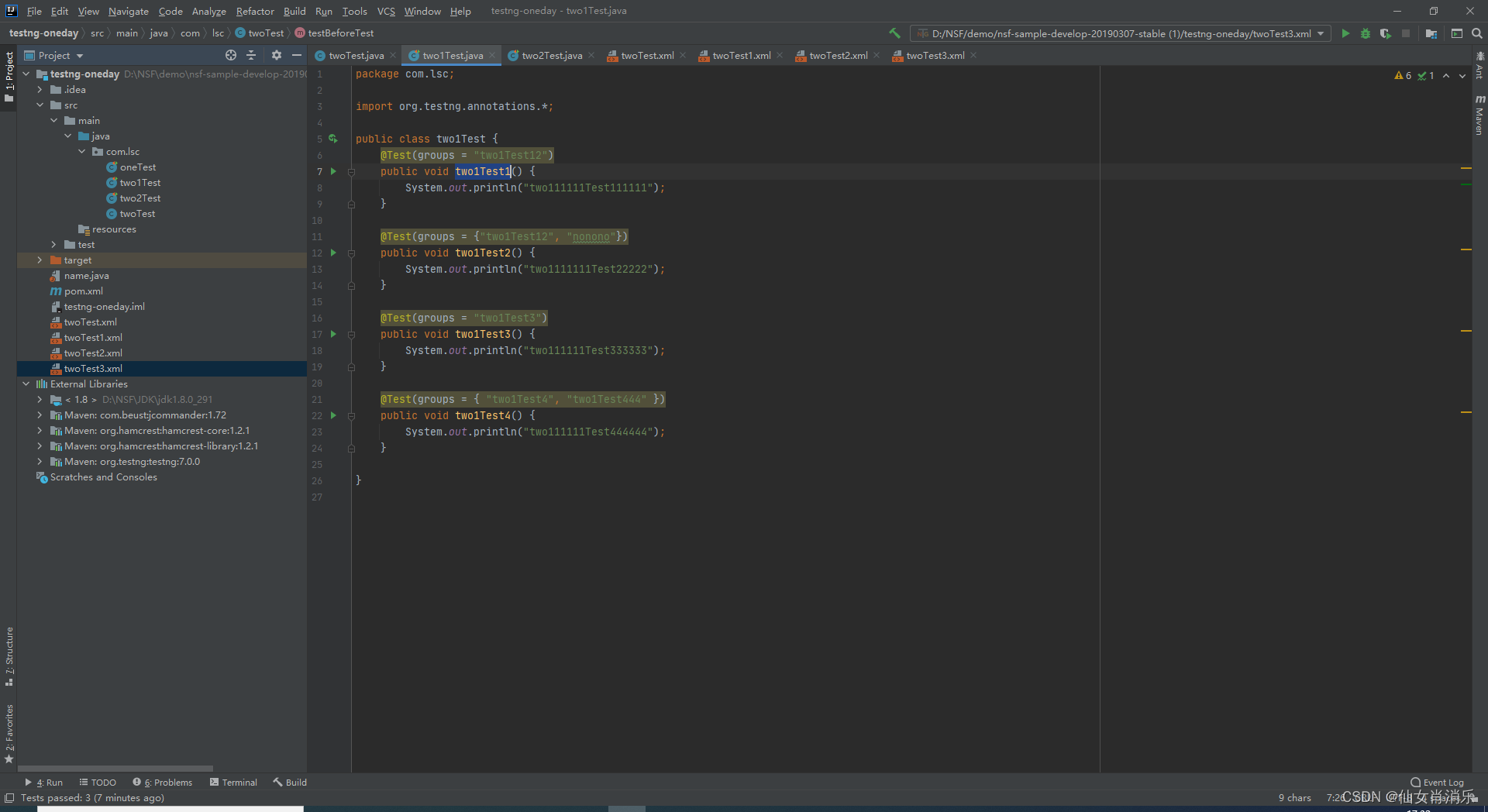Open Search Everywhere magnifier icon
The width and height of the screenshot is (1488, 812).
click(x=1477, y=33)
